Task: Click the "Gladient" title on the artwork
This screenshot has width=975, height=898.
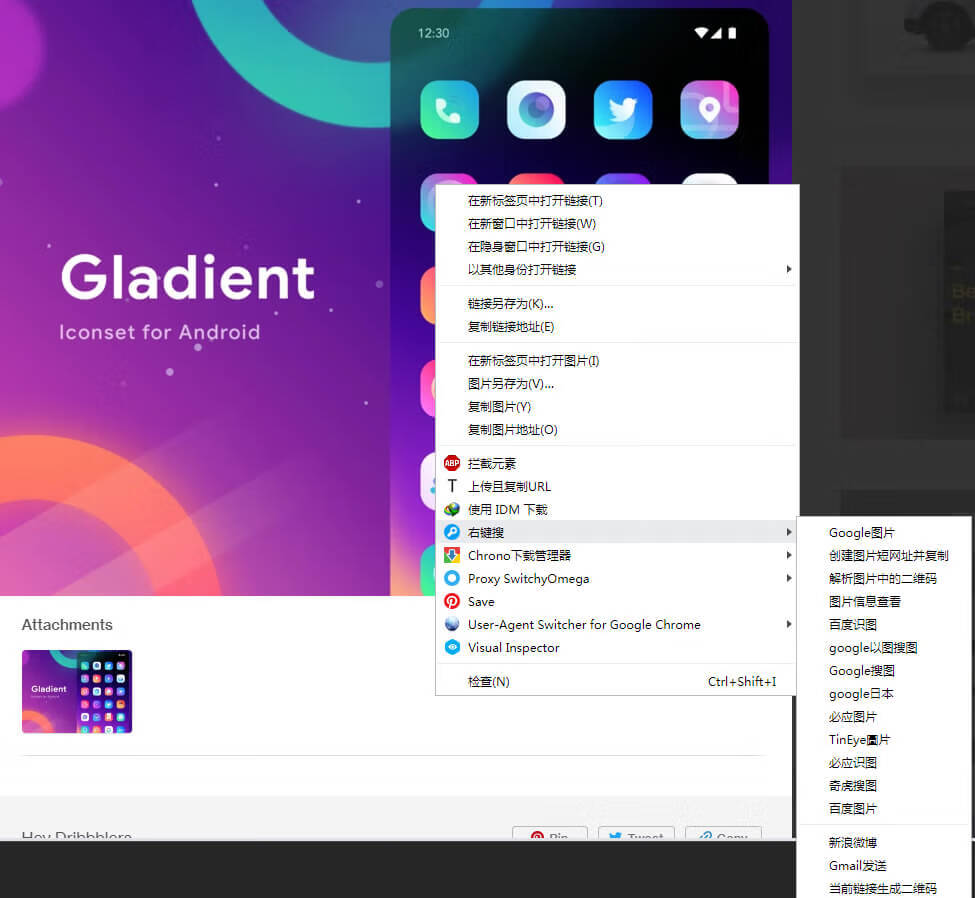Action: click(x=188, y=278)
